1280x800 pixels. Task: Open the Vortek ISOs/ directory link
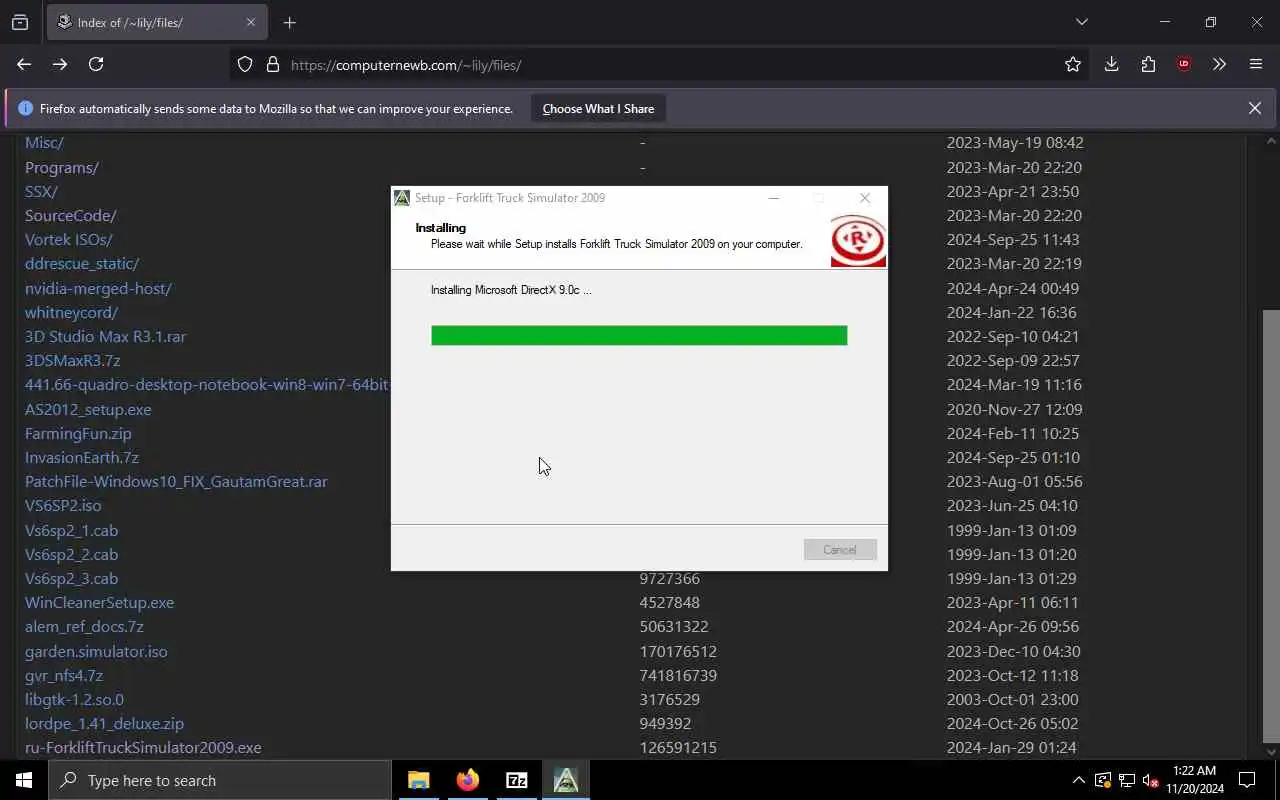point(69,239)
